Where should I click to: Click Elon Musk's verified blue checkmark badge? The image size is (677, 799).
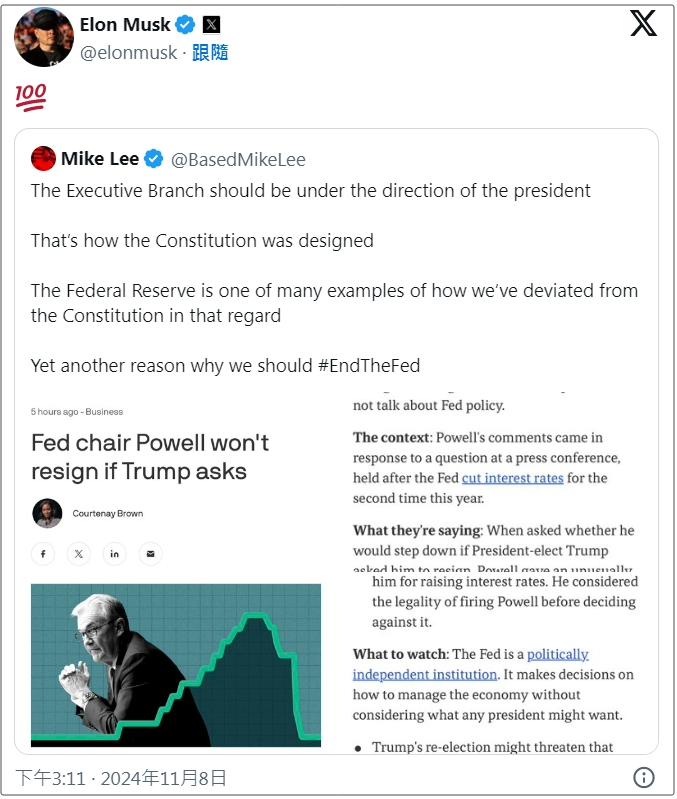coord(185,25)
